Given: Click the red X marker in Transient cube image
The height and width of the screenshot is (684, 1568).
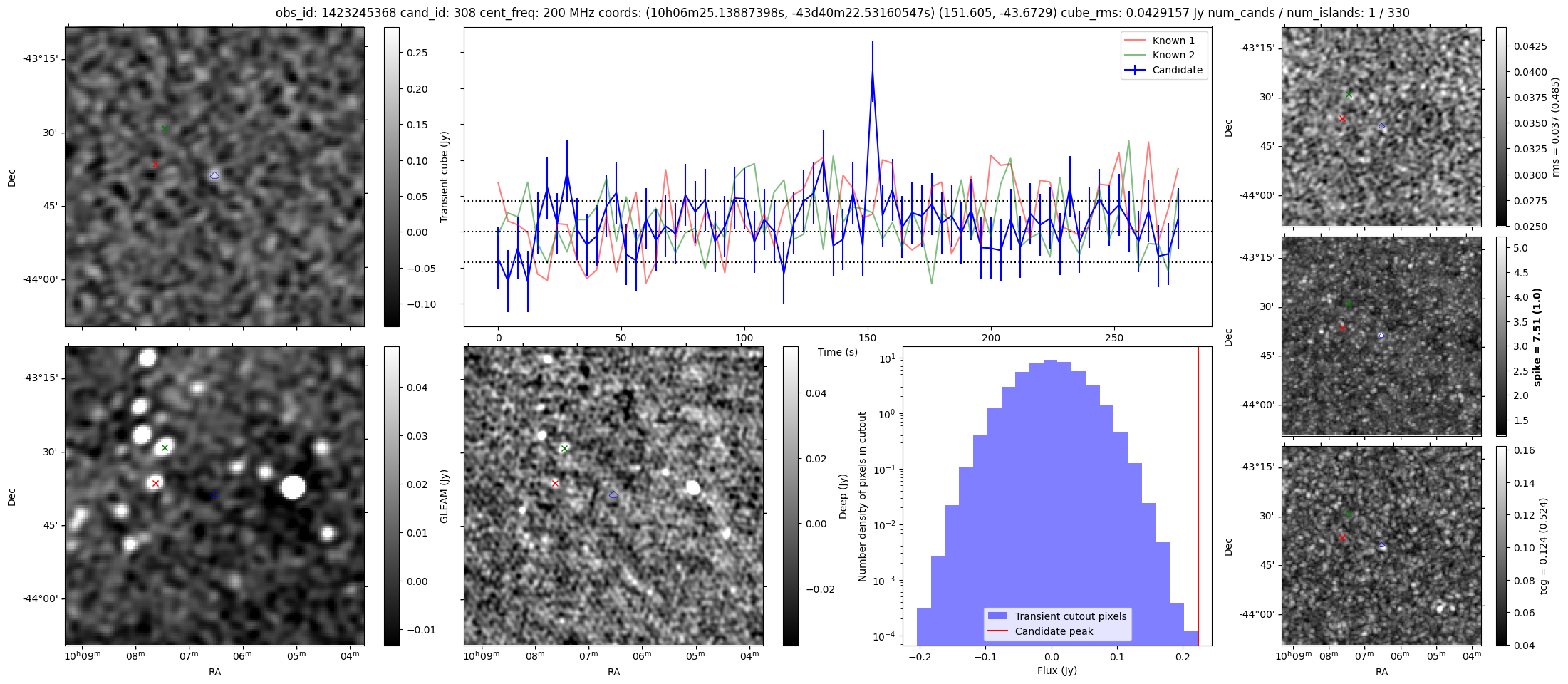Looking at the screenshot, I should coord(155,164).
